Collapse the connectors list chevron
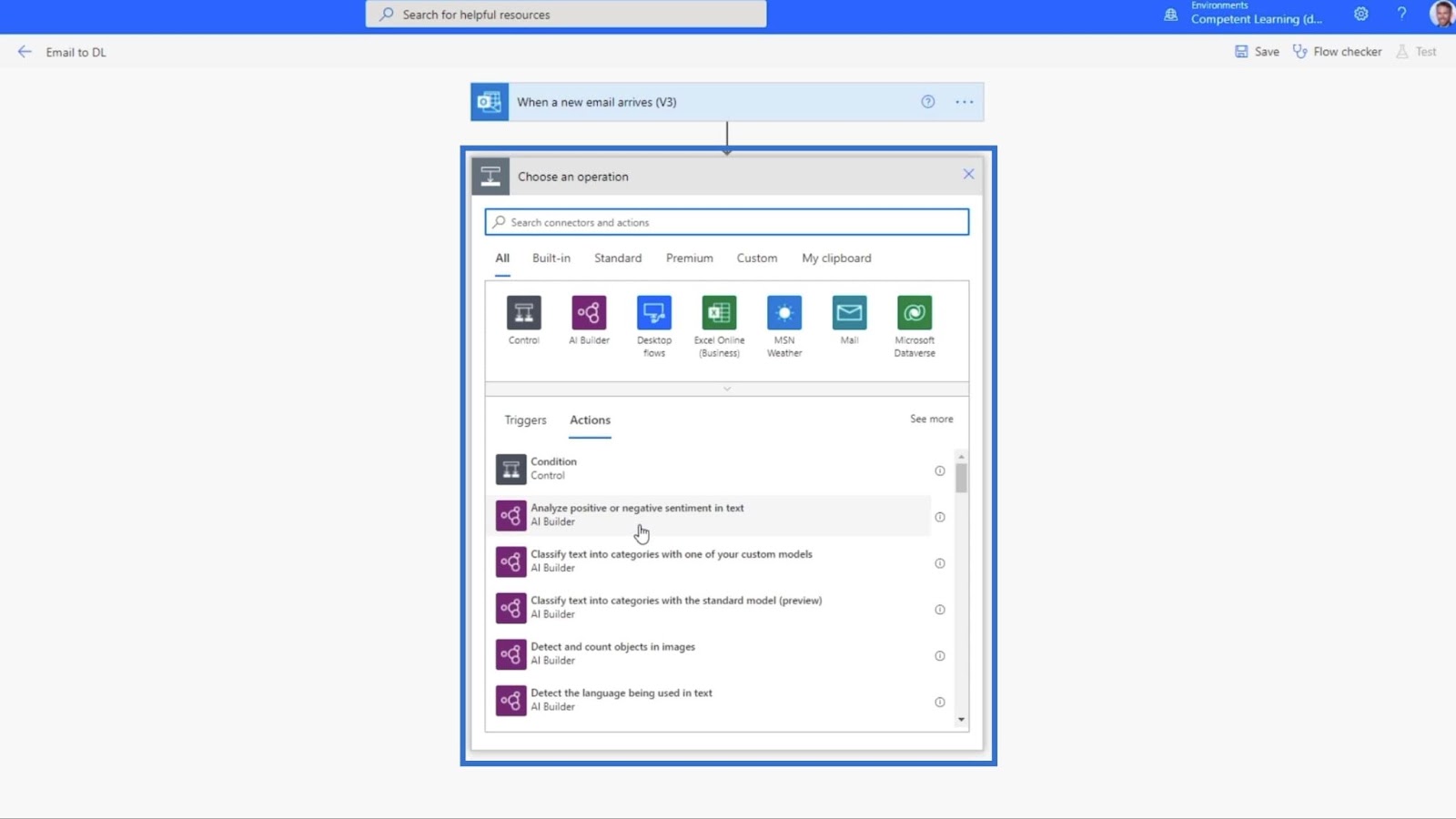Viewport: 1456px width, 819px height. (727, 389)
